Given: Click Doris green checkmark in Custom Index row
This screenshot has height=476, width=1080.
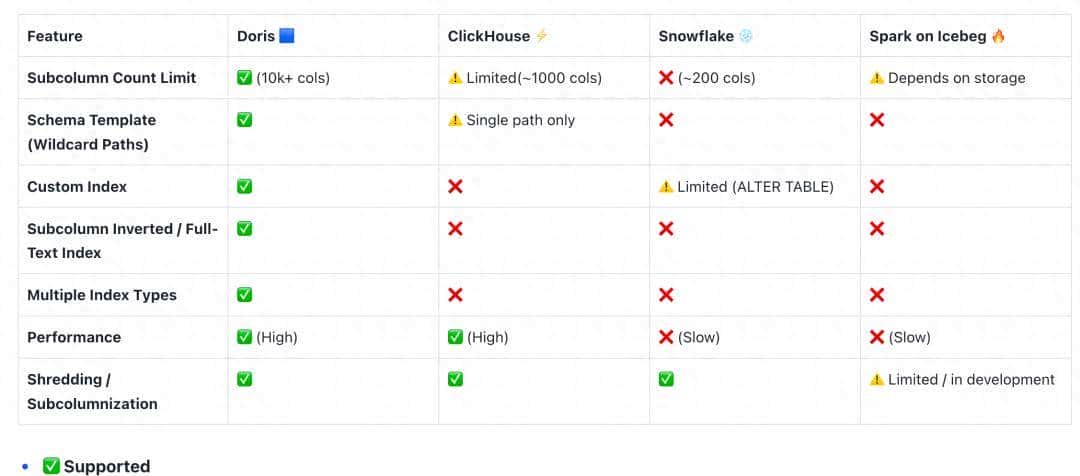Looking at the screenshot, I should point(245,187).
